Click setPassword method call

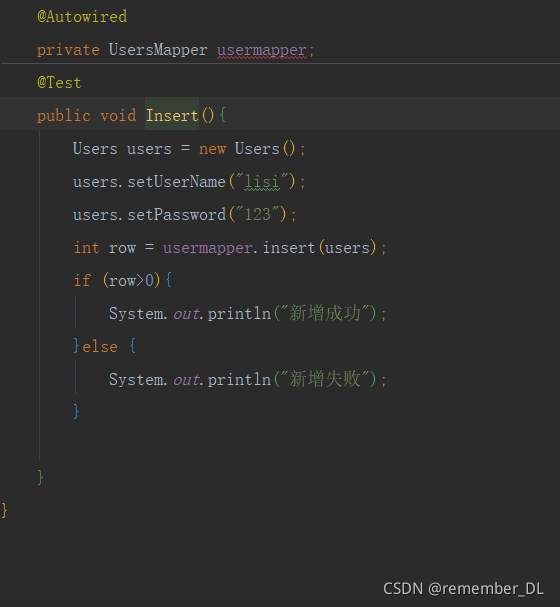point(176,214)
